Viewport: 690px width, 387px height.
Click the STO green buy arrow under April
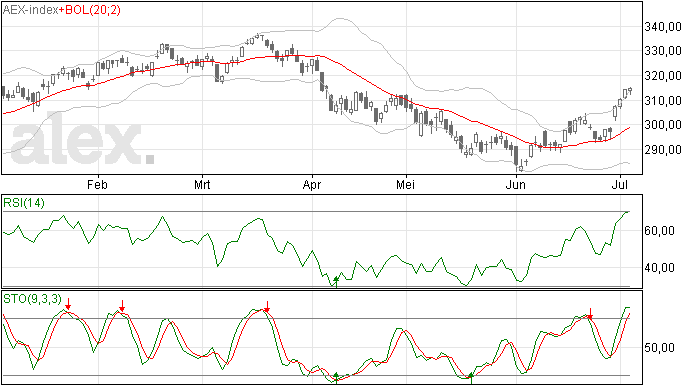336,377
